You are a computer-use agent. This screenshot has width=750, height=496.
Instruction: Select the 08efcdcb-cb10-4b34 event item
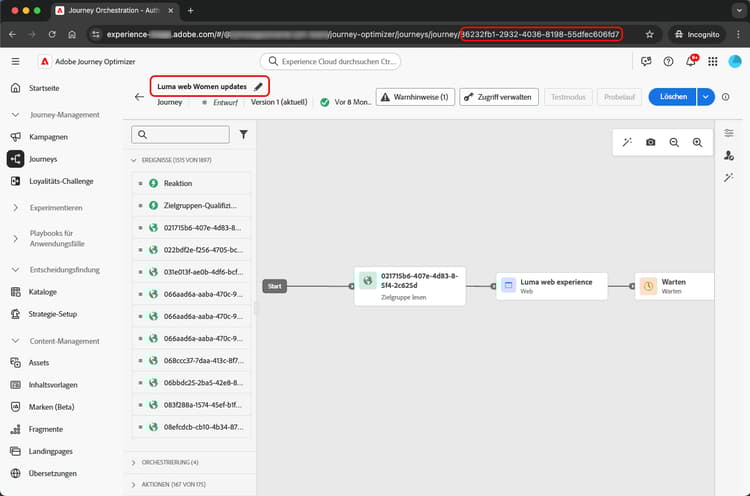click(x=191, y=427)
